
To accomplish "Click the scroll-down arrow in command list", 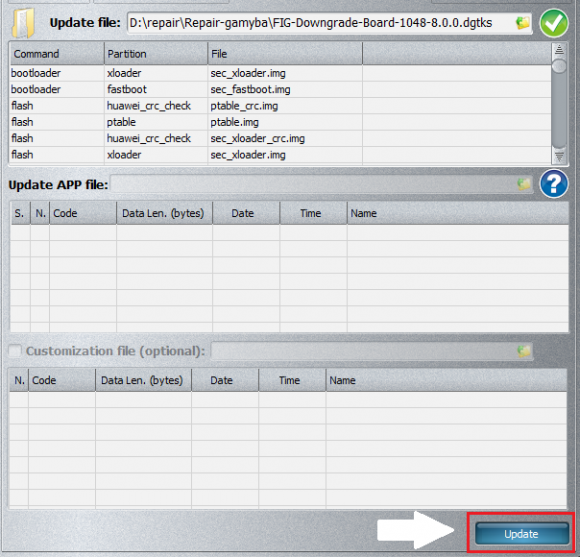I will [559, 157].
